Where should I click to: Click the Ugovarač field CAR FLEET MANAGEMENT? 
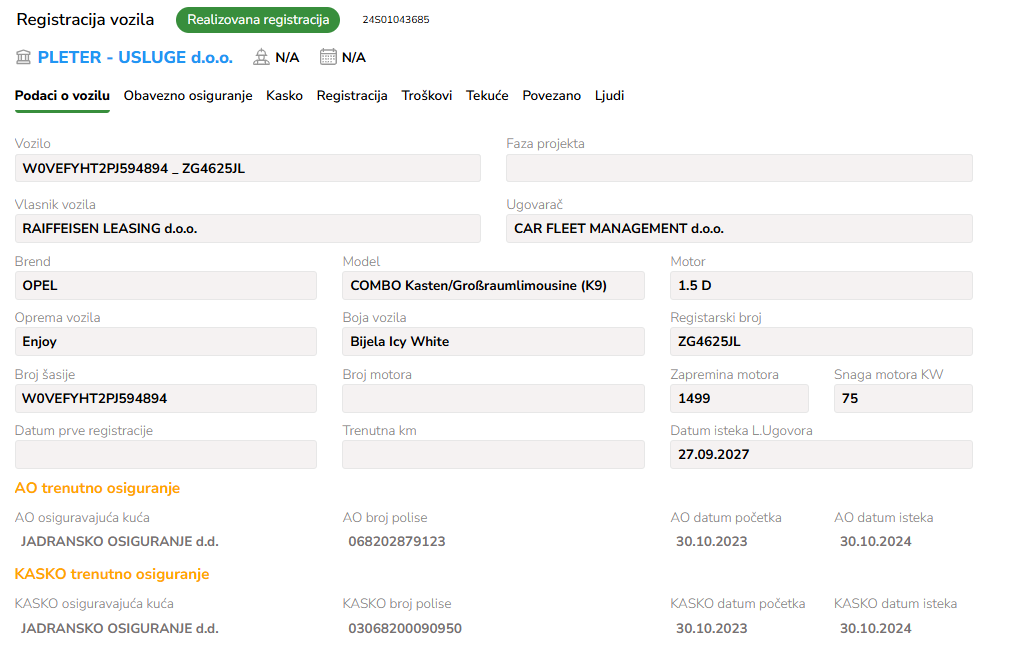tap(739, 229)
